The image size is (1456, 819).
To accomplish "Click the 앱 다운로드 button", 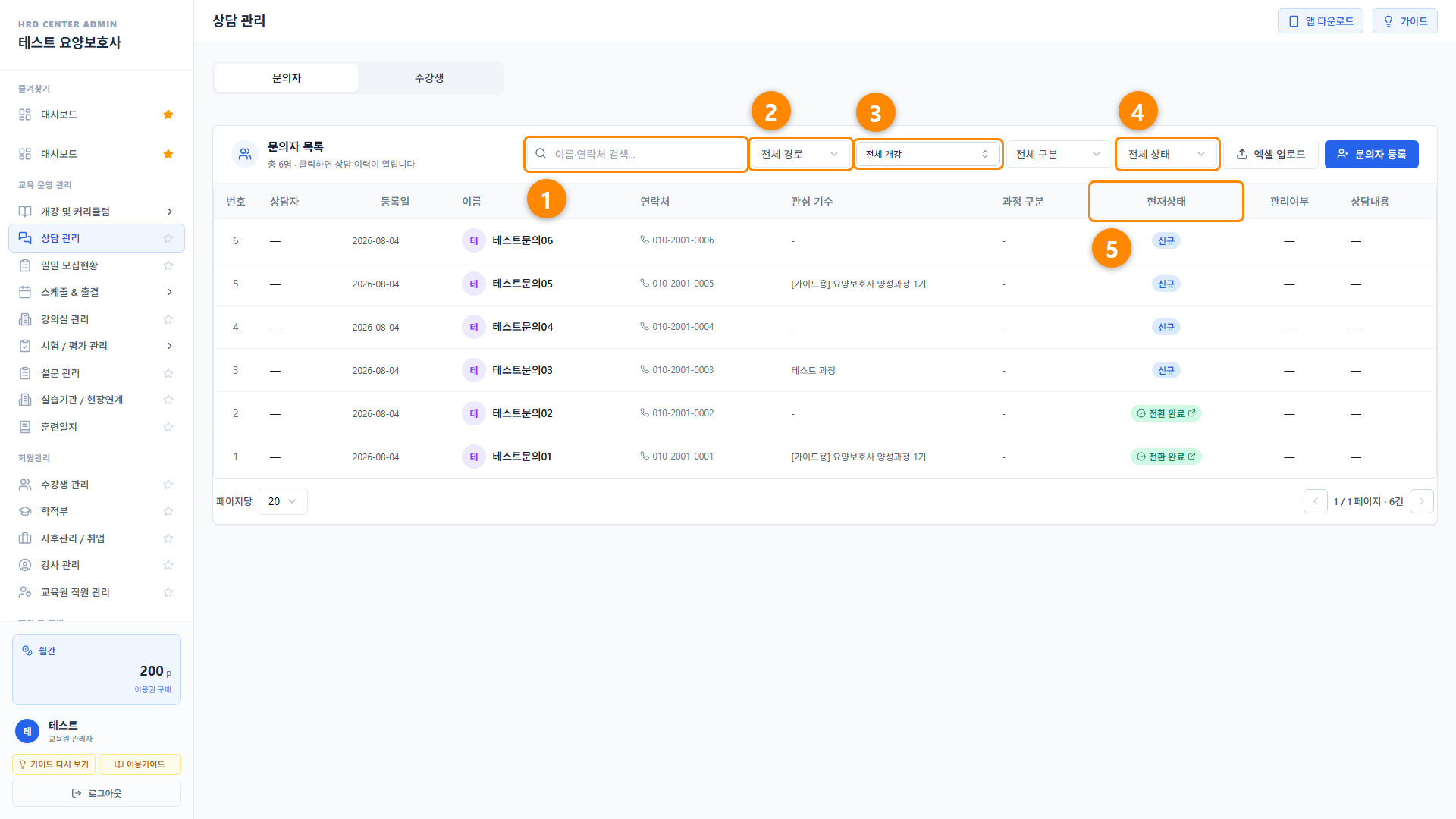I will point(1320,21).
